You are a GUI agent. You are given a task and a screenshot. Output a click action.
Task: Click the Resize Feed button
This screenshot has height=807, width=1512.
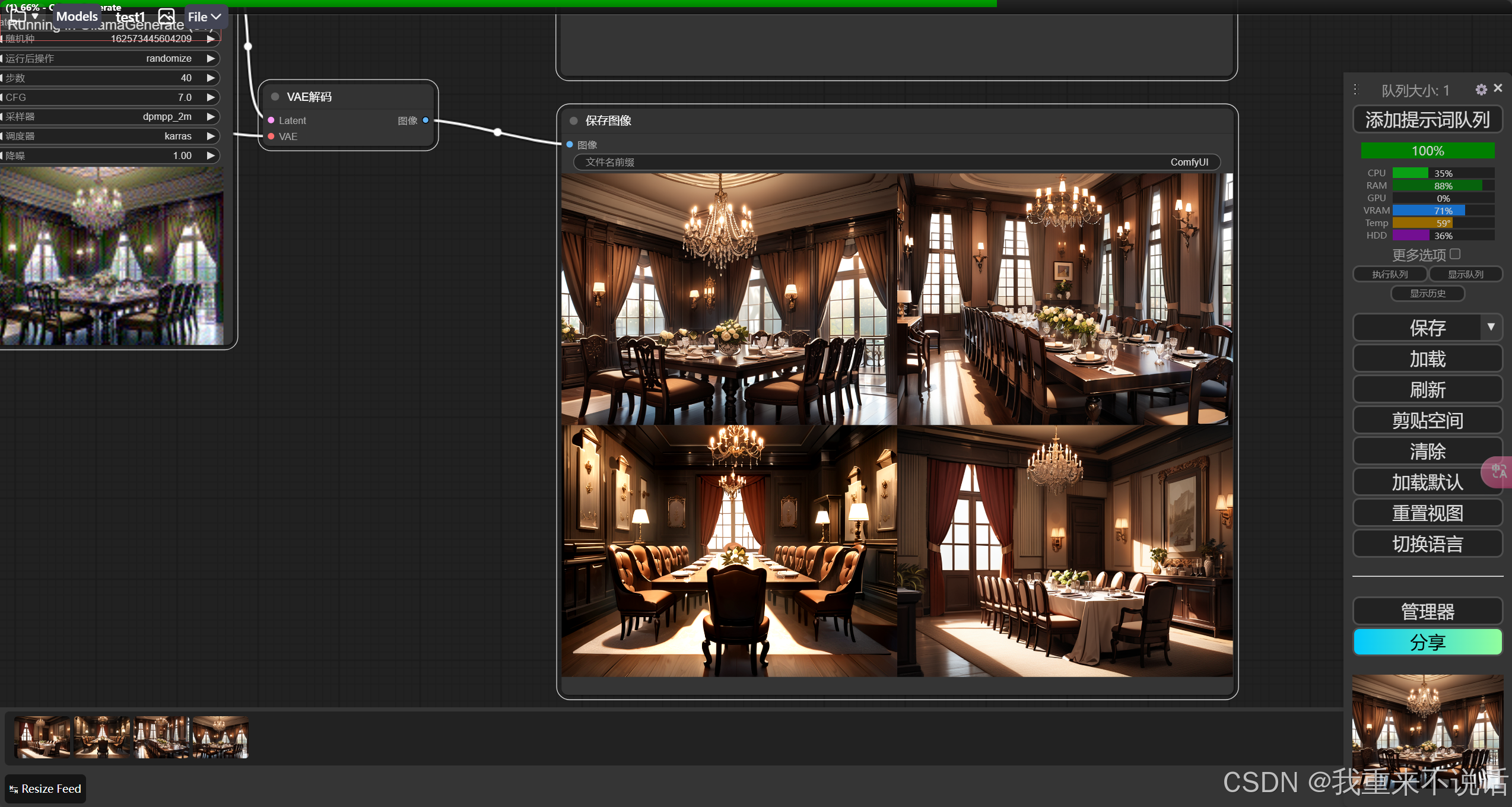[46, 789]
